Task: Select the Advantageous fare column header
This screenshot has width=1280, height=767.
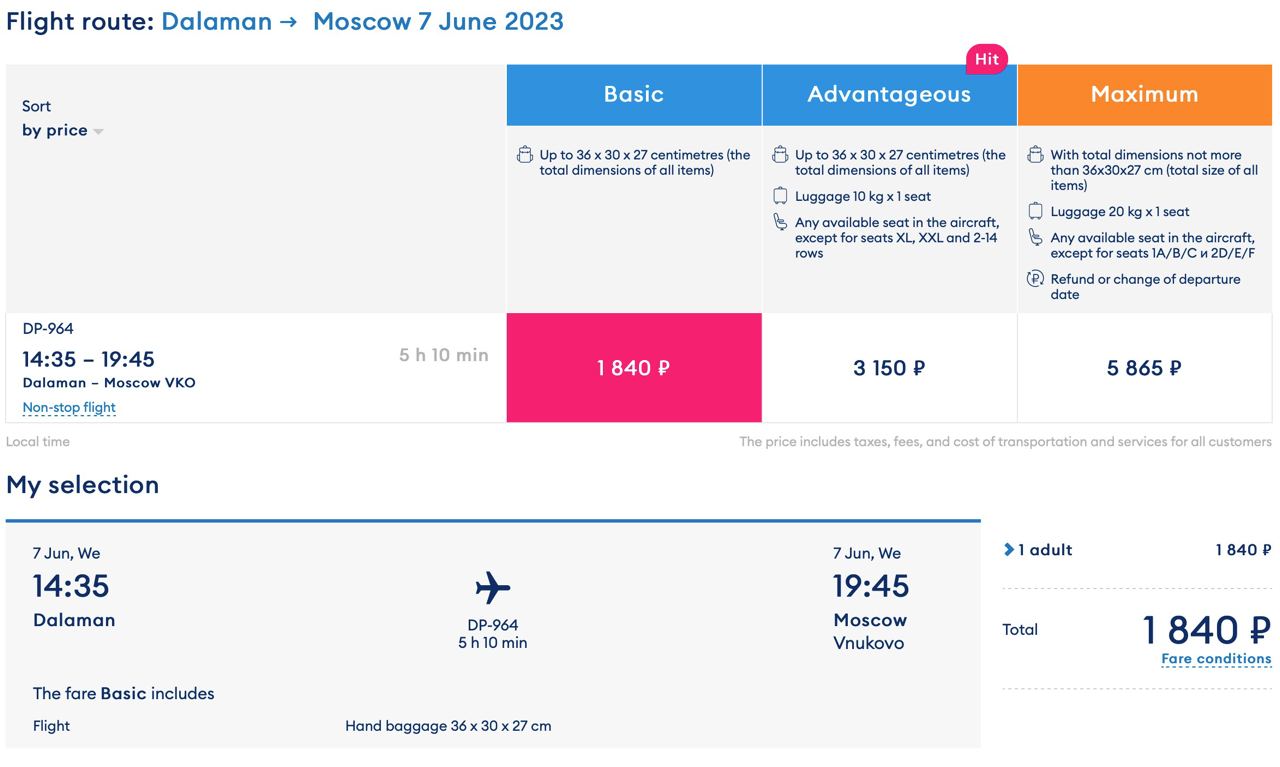Action: click(x=889, y=94)
